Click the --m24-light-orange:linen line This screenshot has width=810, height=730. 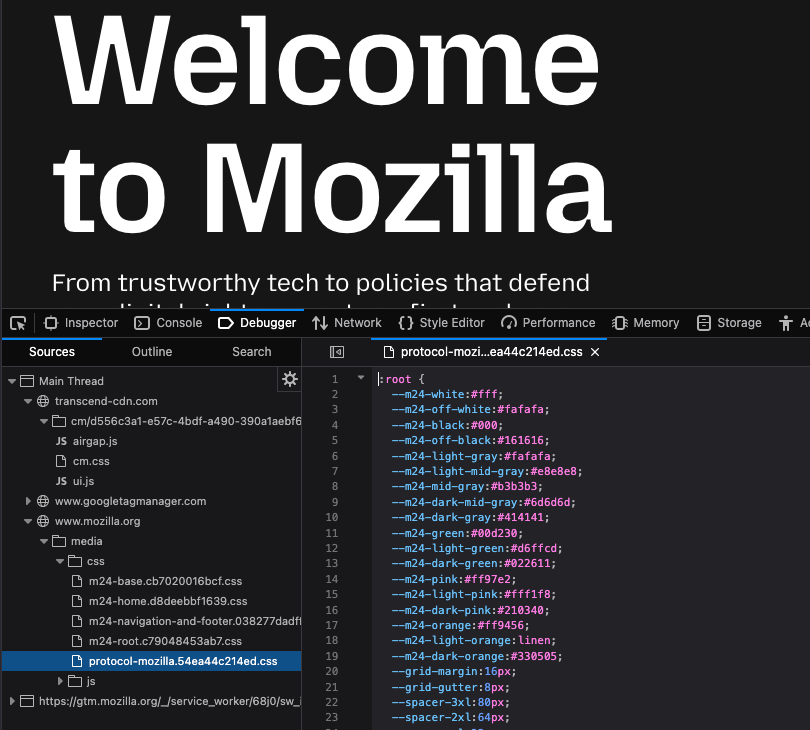[474, 641]
